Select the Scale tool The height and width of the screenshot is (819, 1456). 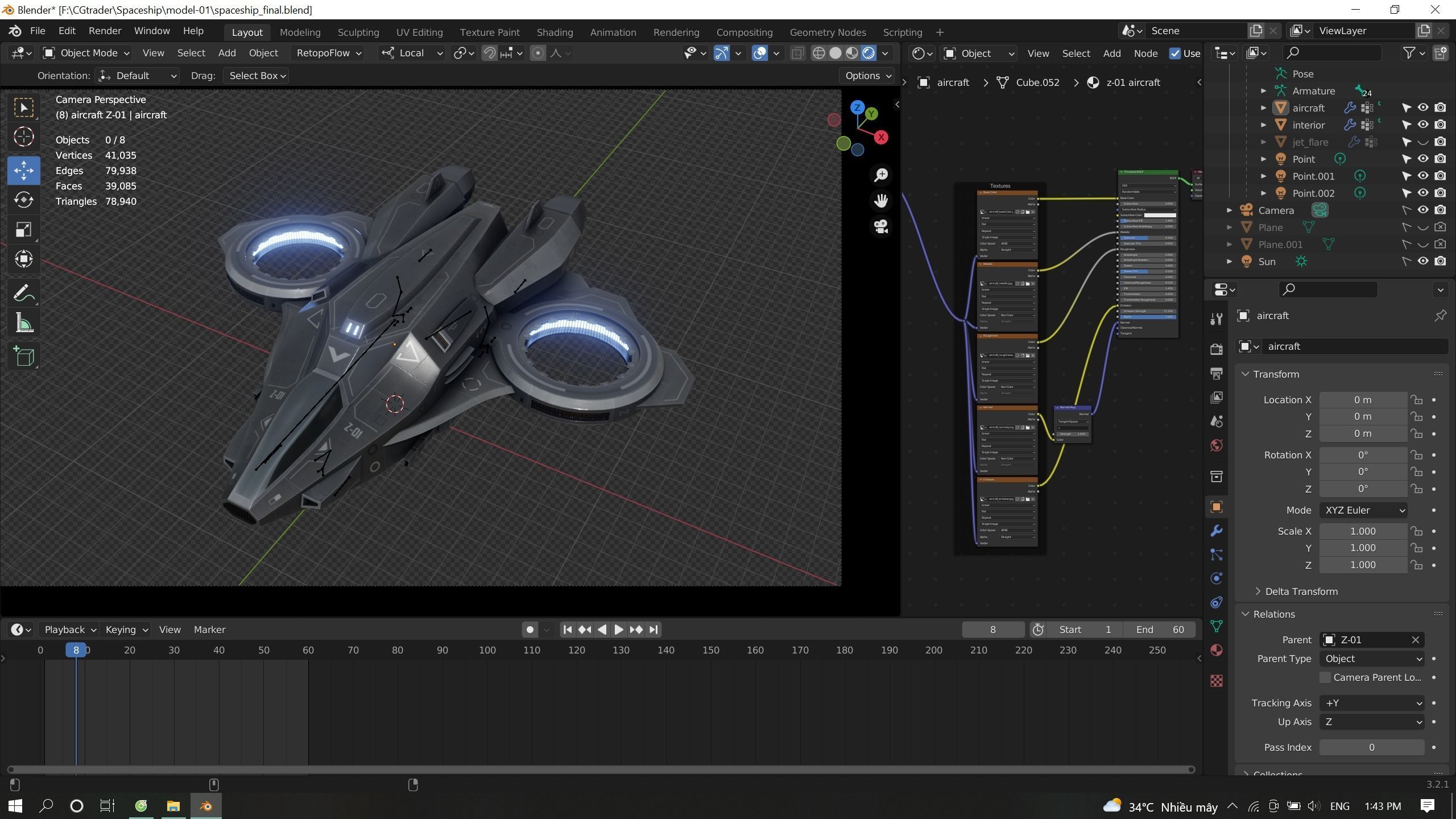[24, 229]
